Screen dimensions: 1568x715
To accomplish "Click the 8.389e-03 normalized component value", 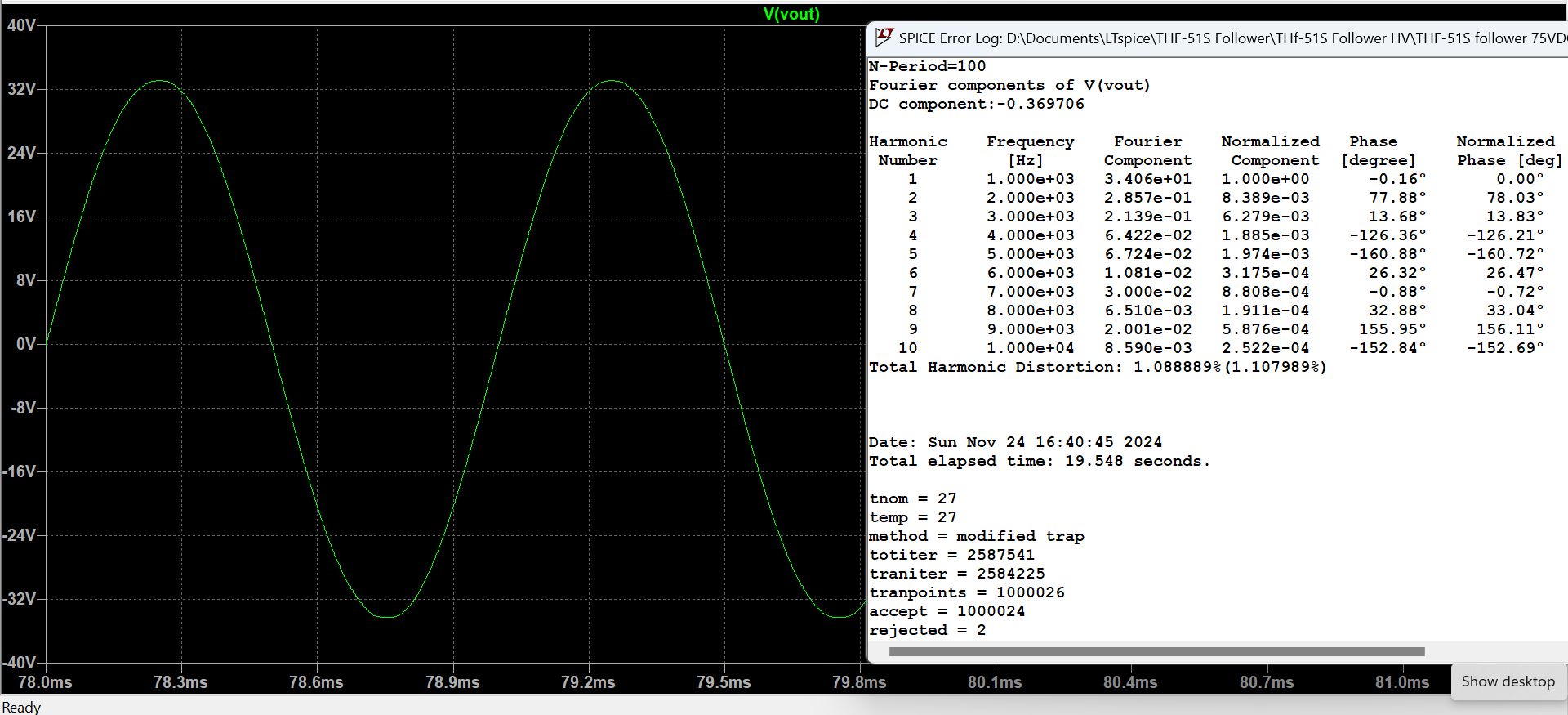I will [x=1265, y=198].
